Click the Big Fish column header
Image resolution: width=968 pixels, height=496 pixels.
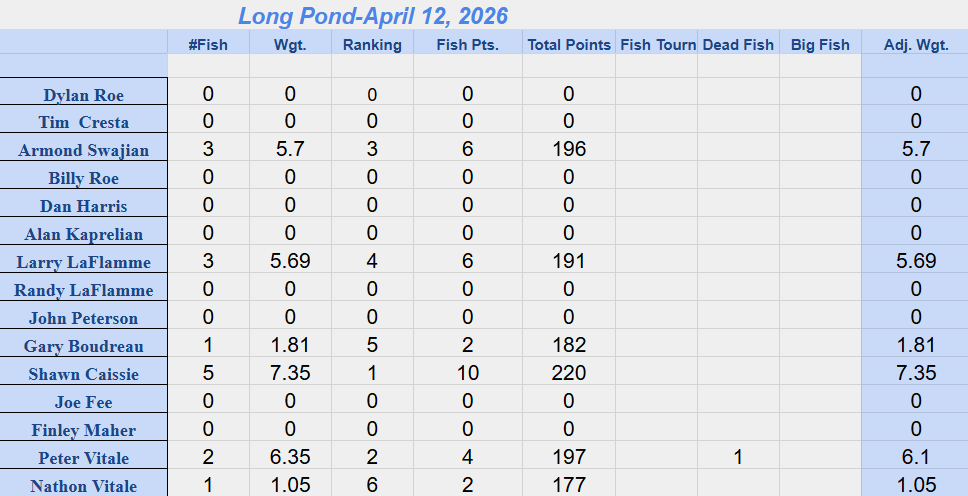coord(820,44)
